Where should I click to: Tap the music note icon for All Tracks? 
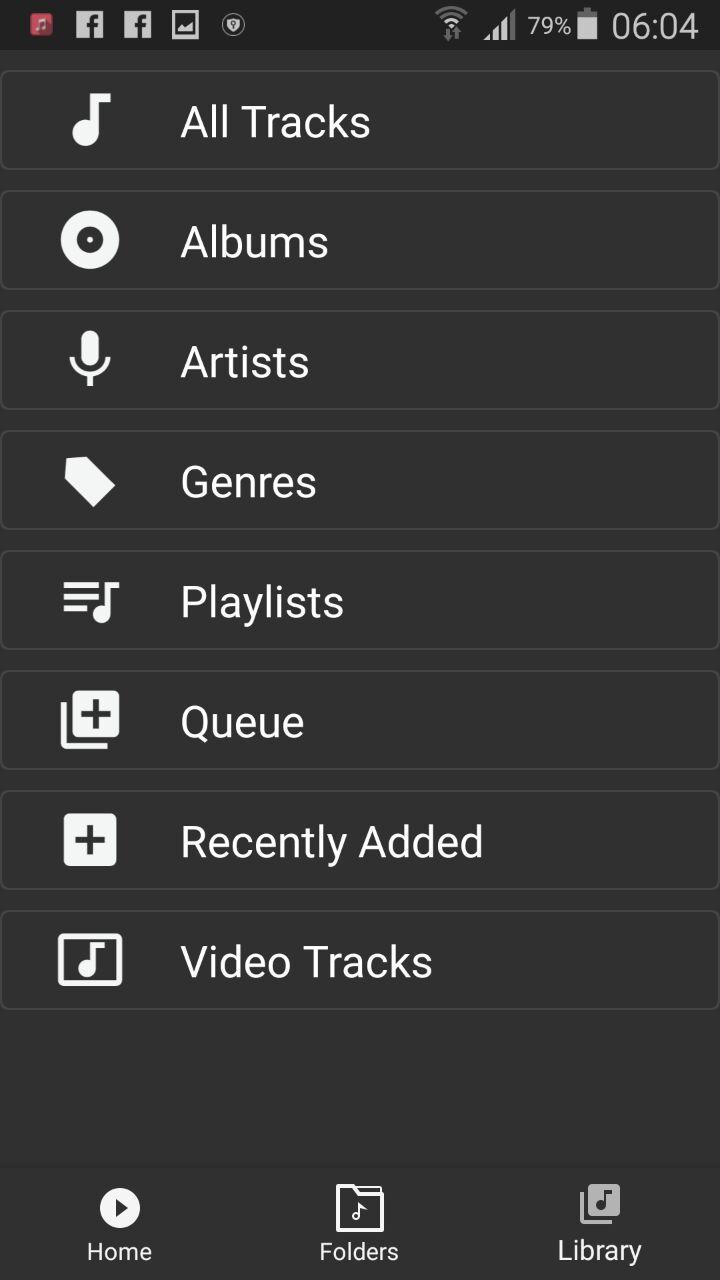point(90,120)
